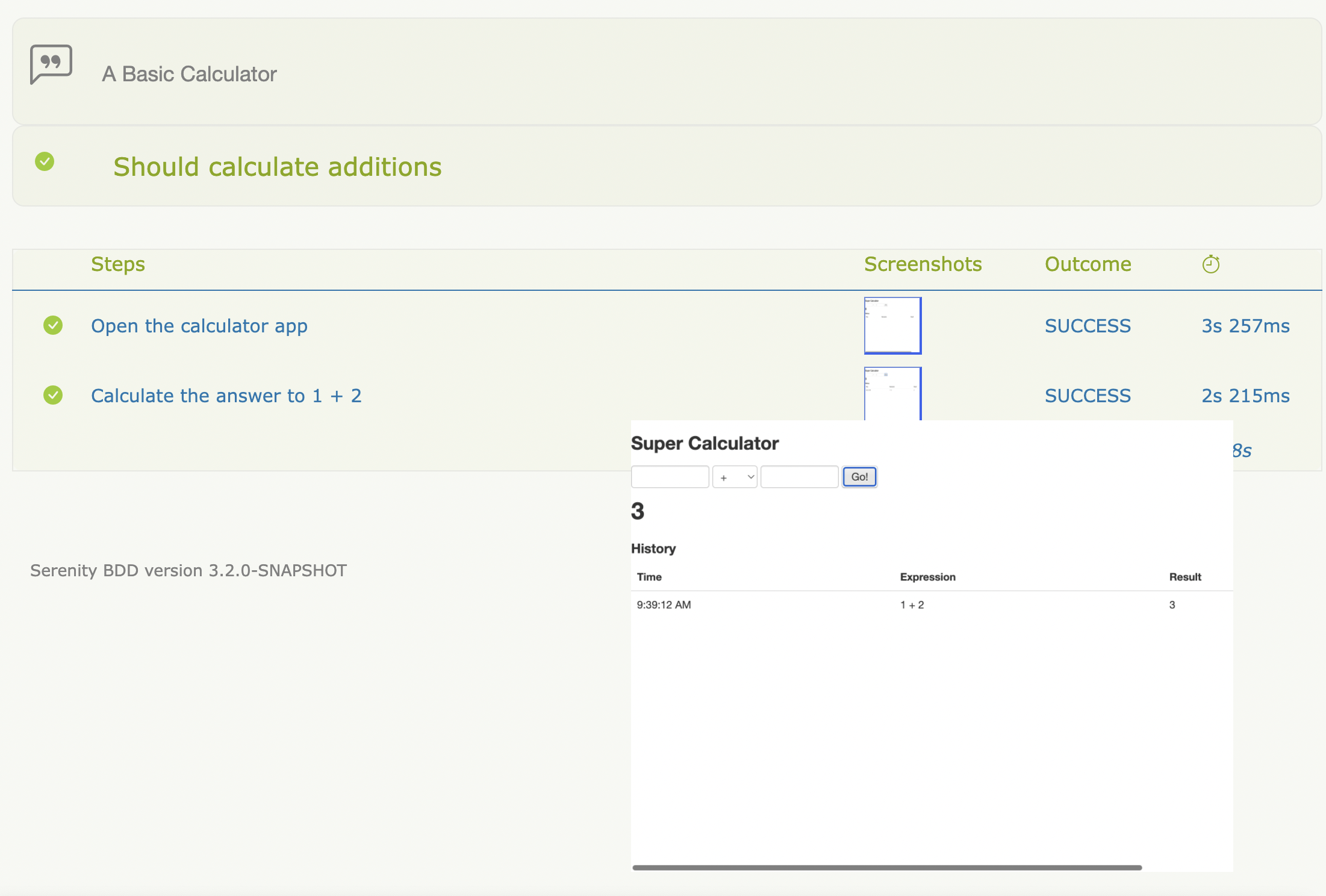Click the horizontal scrollbar under calculator preview
The image size is (1326, 896).
point(886,868)
